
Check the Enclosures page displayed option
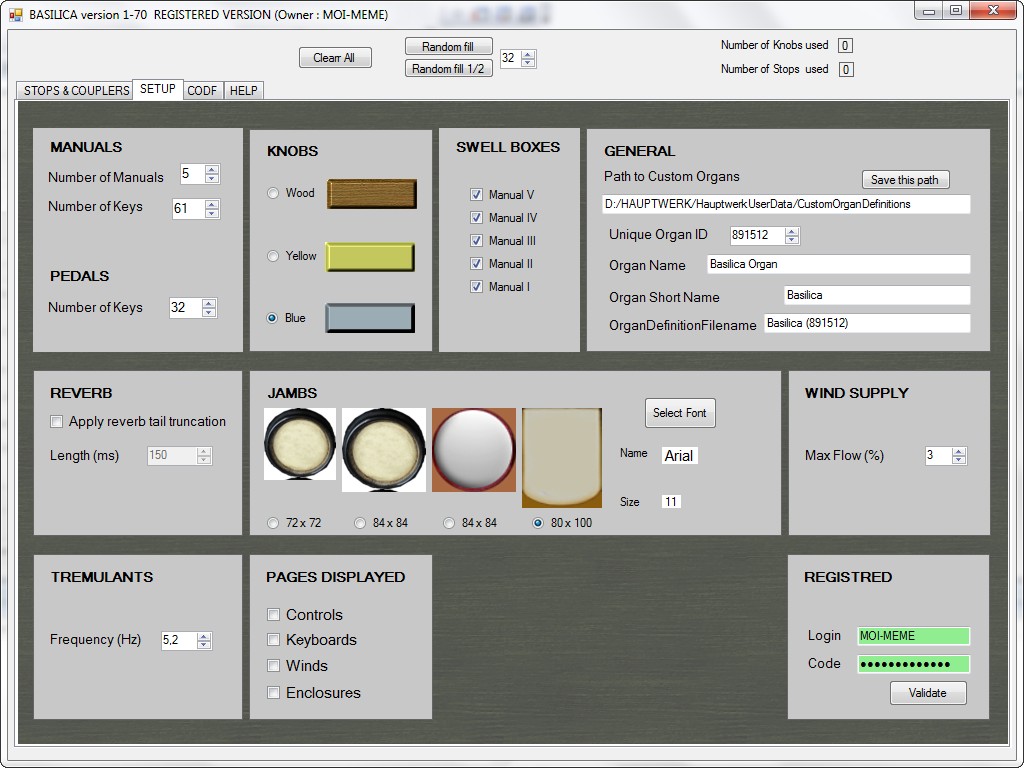coord(274,693)
